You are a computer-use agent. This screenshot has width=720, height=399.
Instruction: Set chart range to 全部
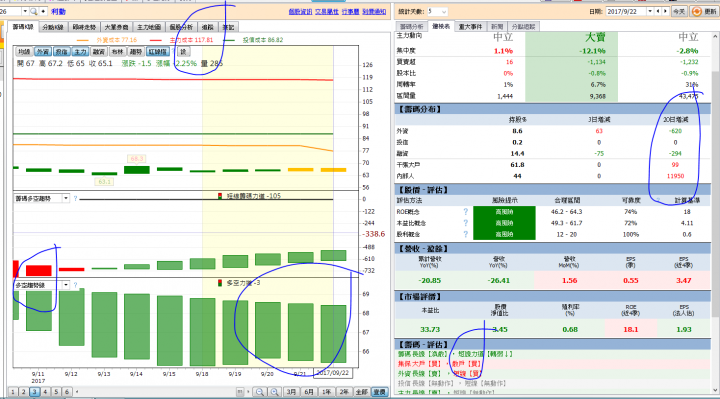pyautogui.click(x=361, y=392)
